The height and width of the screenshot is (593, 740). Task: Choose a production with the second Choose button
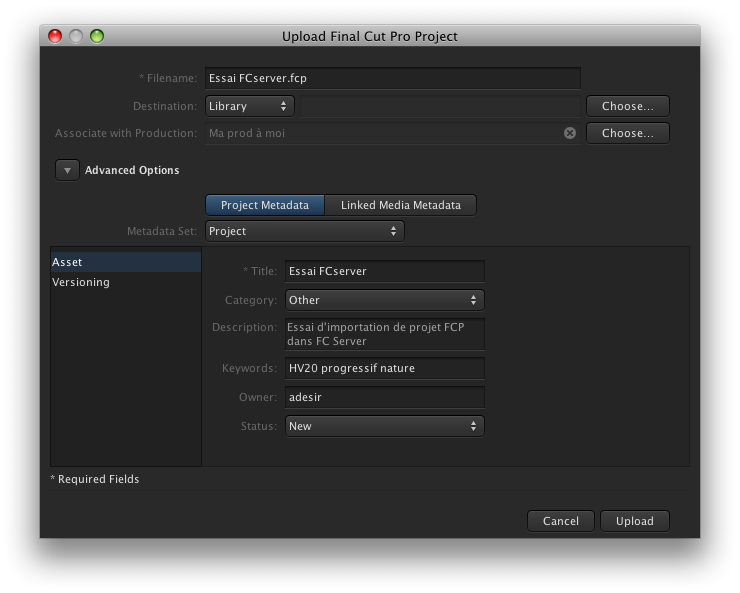pyautogui.click(x=628, y=133)
